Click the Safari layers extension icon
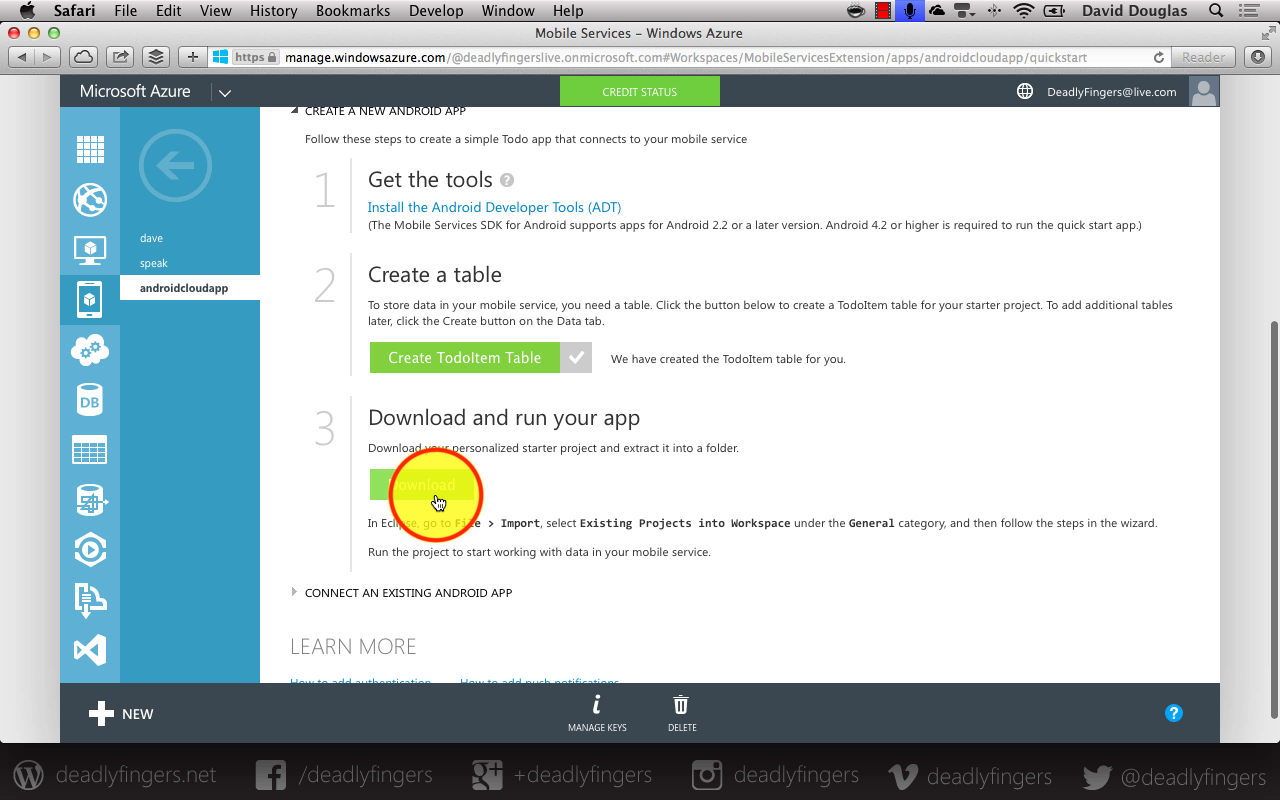Viewport: 1280px width, 800px height. click(154, 57)
